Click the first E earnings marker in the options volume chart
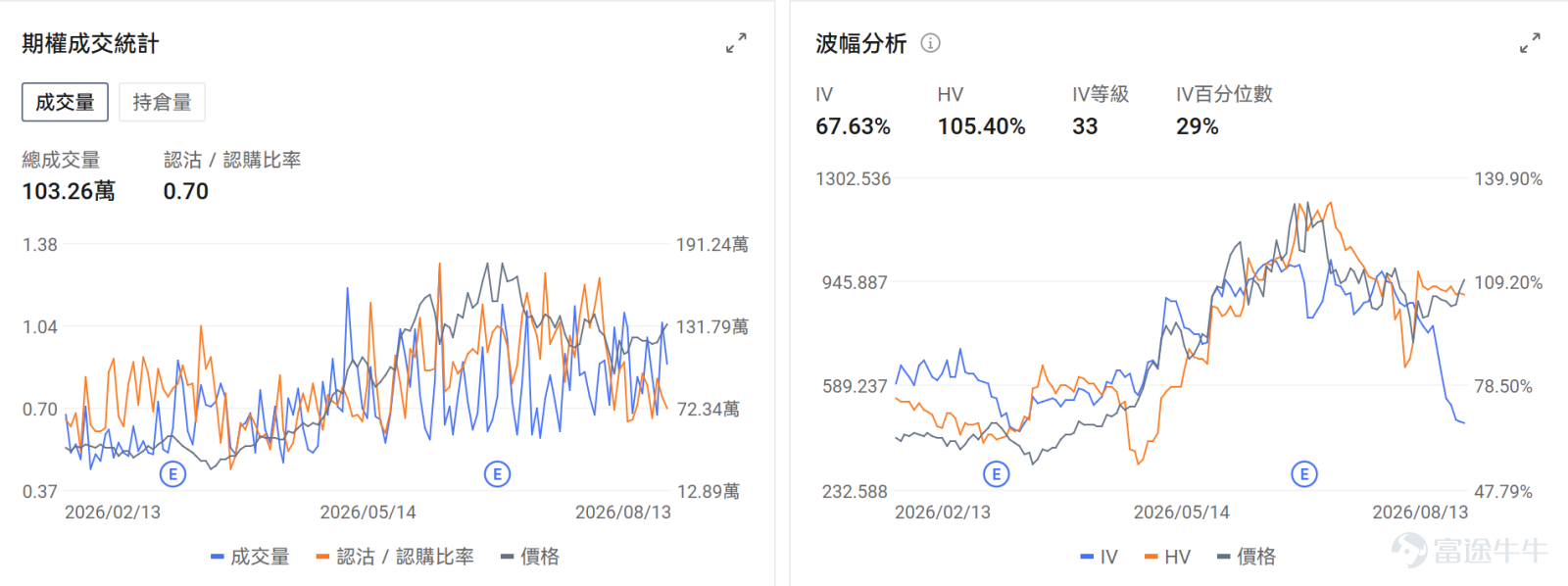This screenshot has width=1568, height=586. pyautogui.click(x=173, y=474)
